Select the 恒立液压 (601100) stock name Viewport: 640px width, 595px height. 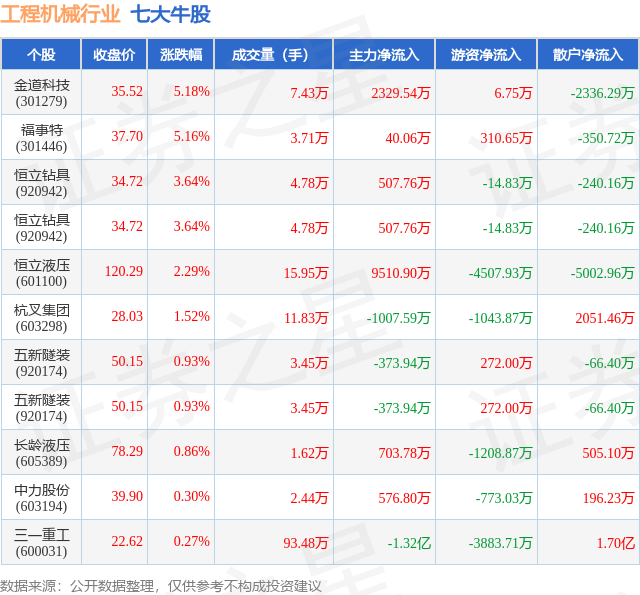(42, 273)
